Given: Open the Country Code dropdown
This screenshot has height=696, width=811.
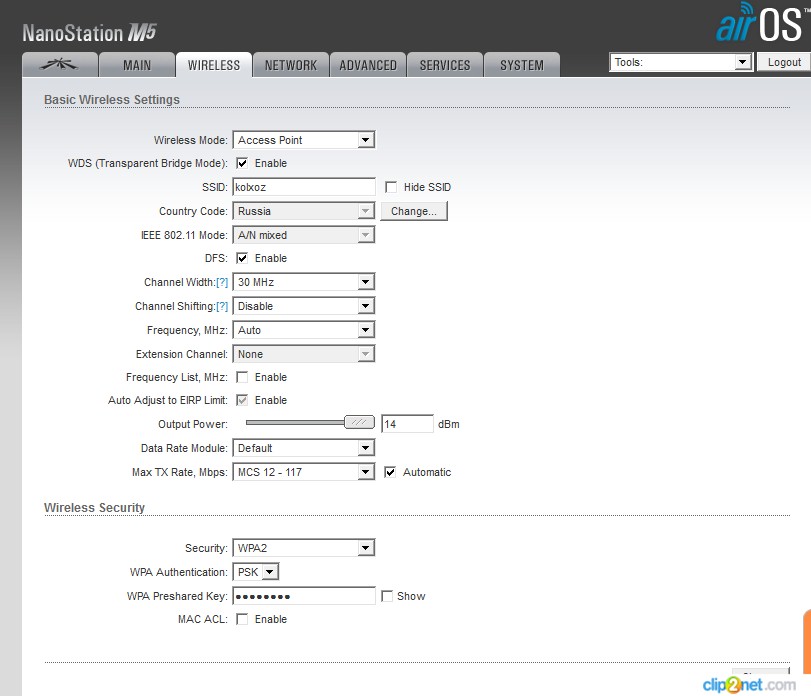Looking at the screenshot, I should coord(304,211).
